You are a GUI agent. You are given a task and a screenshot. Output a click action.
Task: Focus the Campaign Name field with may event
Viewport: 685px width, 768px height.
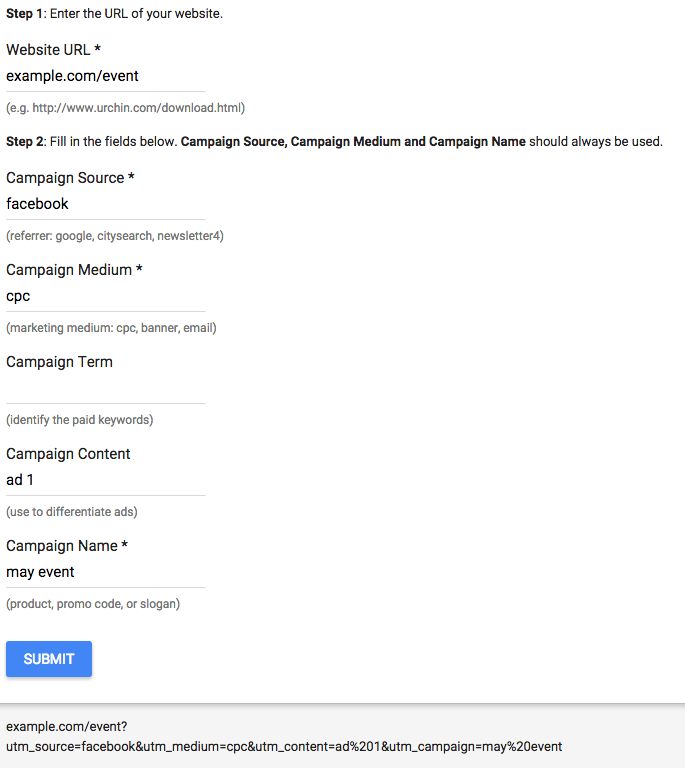(105, 572)
